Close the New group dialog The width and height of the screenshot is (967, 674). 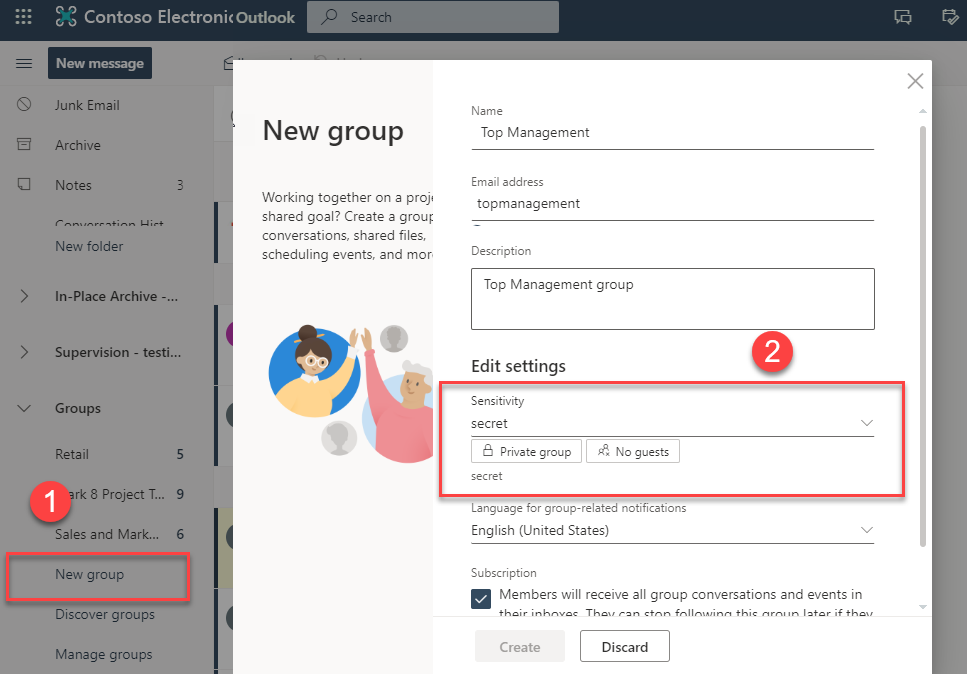(x=914, y=82)
